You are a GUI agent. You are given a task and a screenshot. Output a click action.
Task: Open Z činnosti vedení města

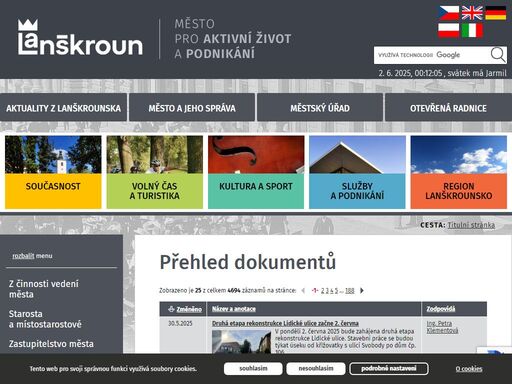(44, 289)
